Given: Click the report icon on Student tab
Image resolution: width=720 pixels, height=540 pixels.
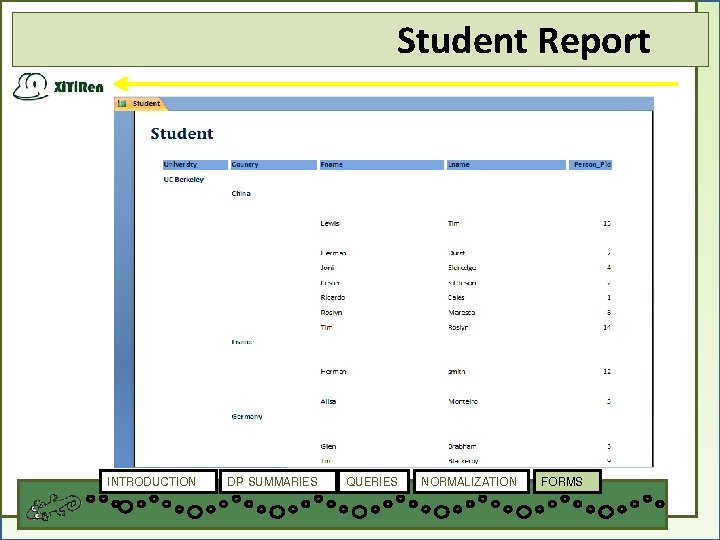Looking at the screenshot, I should point(122,104).
